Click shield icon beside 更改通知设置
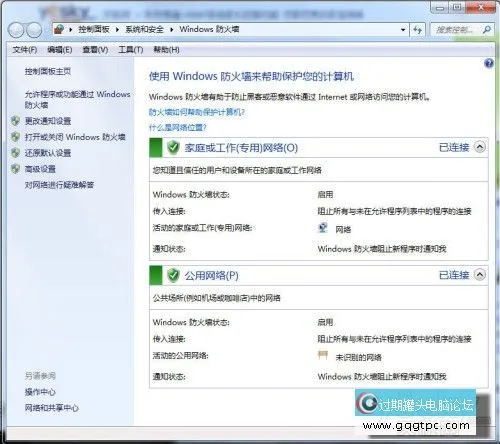 [16, 121]
